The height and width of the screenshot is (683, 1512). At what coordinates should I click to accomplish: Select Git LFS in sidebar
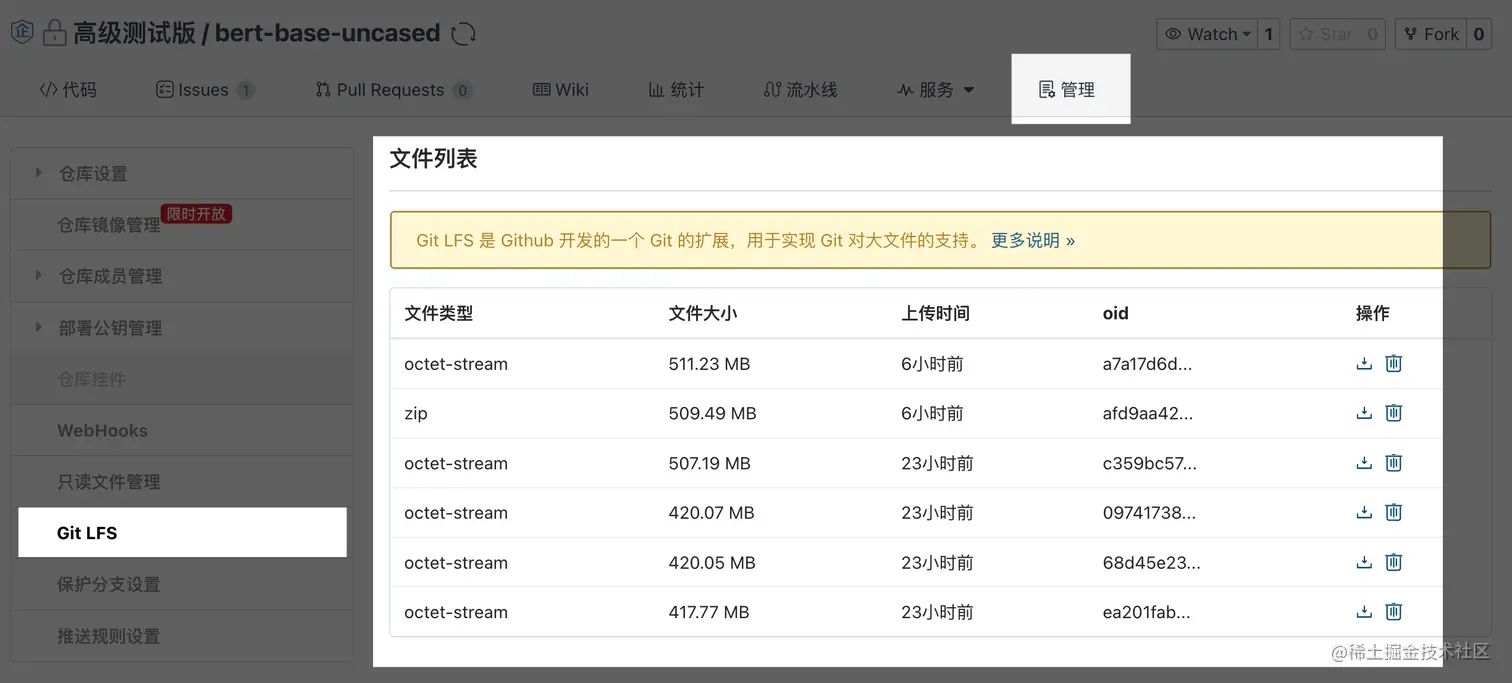pos(182,532)
